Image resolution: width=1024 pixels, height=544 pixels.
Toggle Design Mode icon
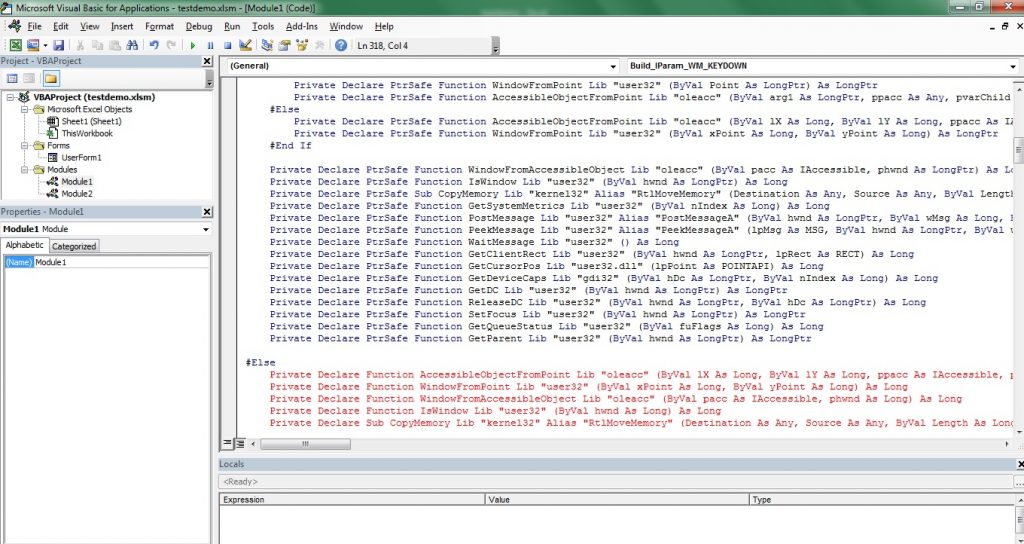[x=246, y=46]
